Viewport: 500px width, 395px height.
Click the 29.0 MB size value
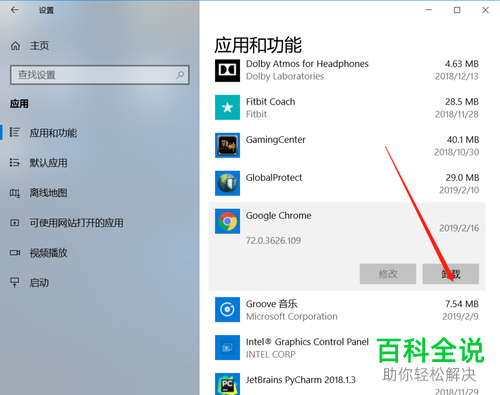(x=462, y=178)
